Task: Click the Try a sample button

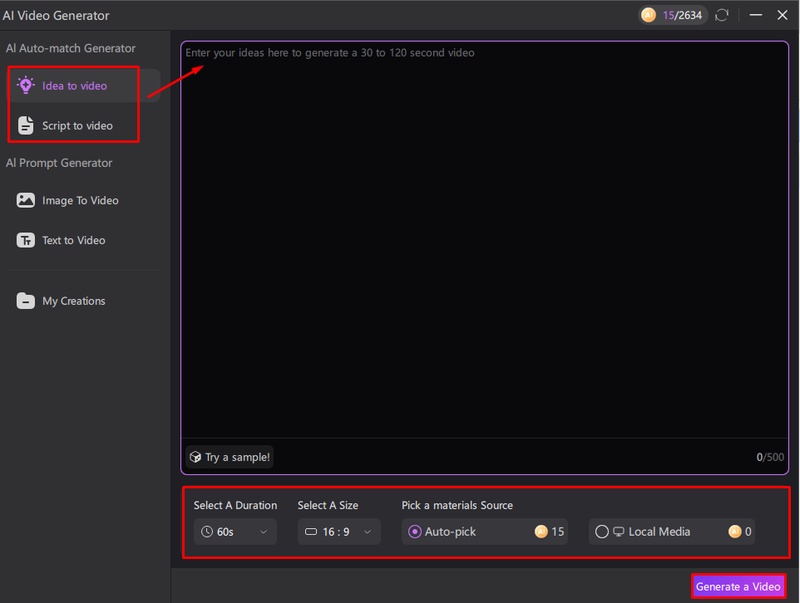Action: (x=228, y=457)
